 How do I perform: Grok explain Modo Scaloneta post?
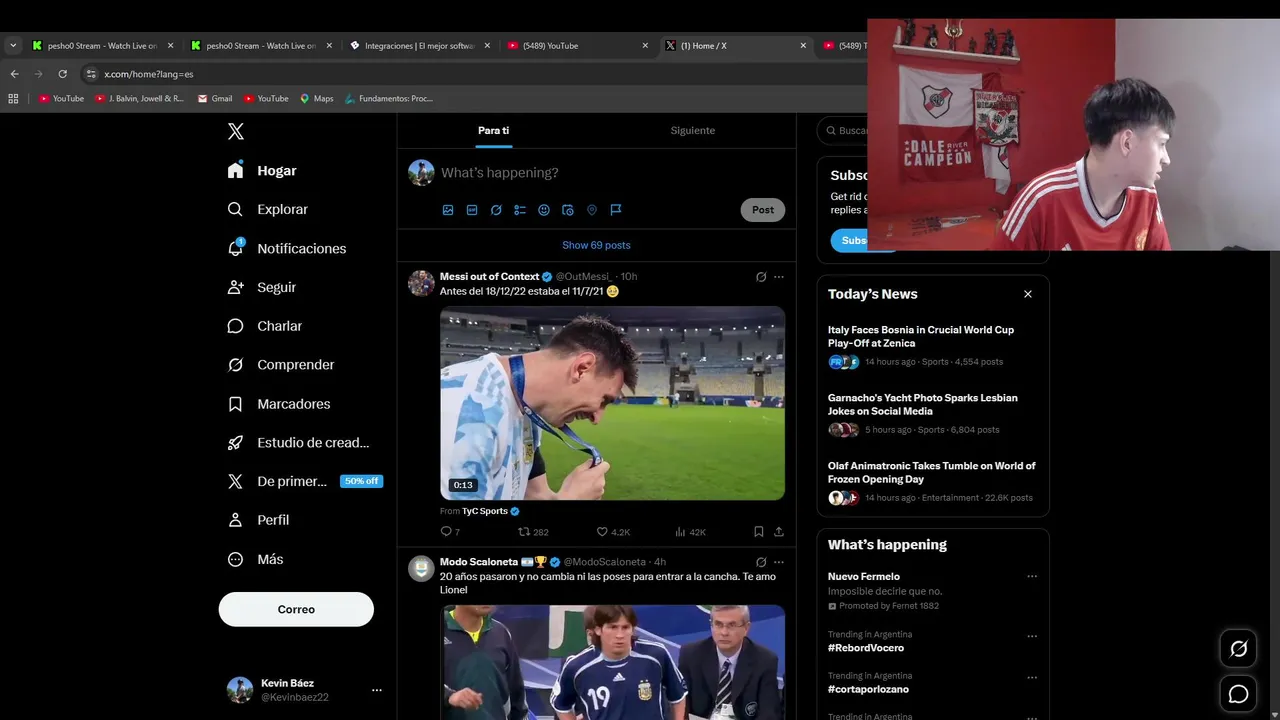[761, 562]
